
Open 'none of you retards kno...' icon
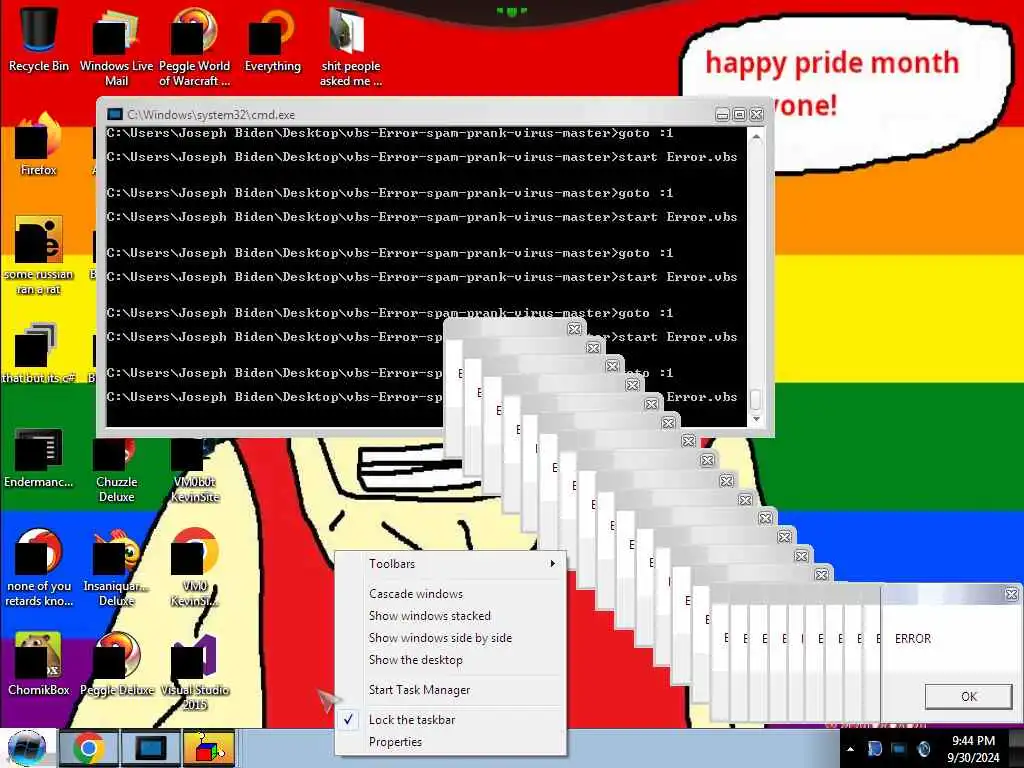point(39,568)
